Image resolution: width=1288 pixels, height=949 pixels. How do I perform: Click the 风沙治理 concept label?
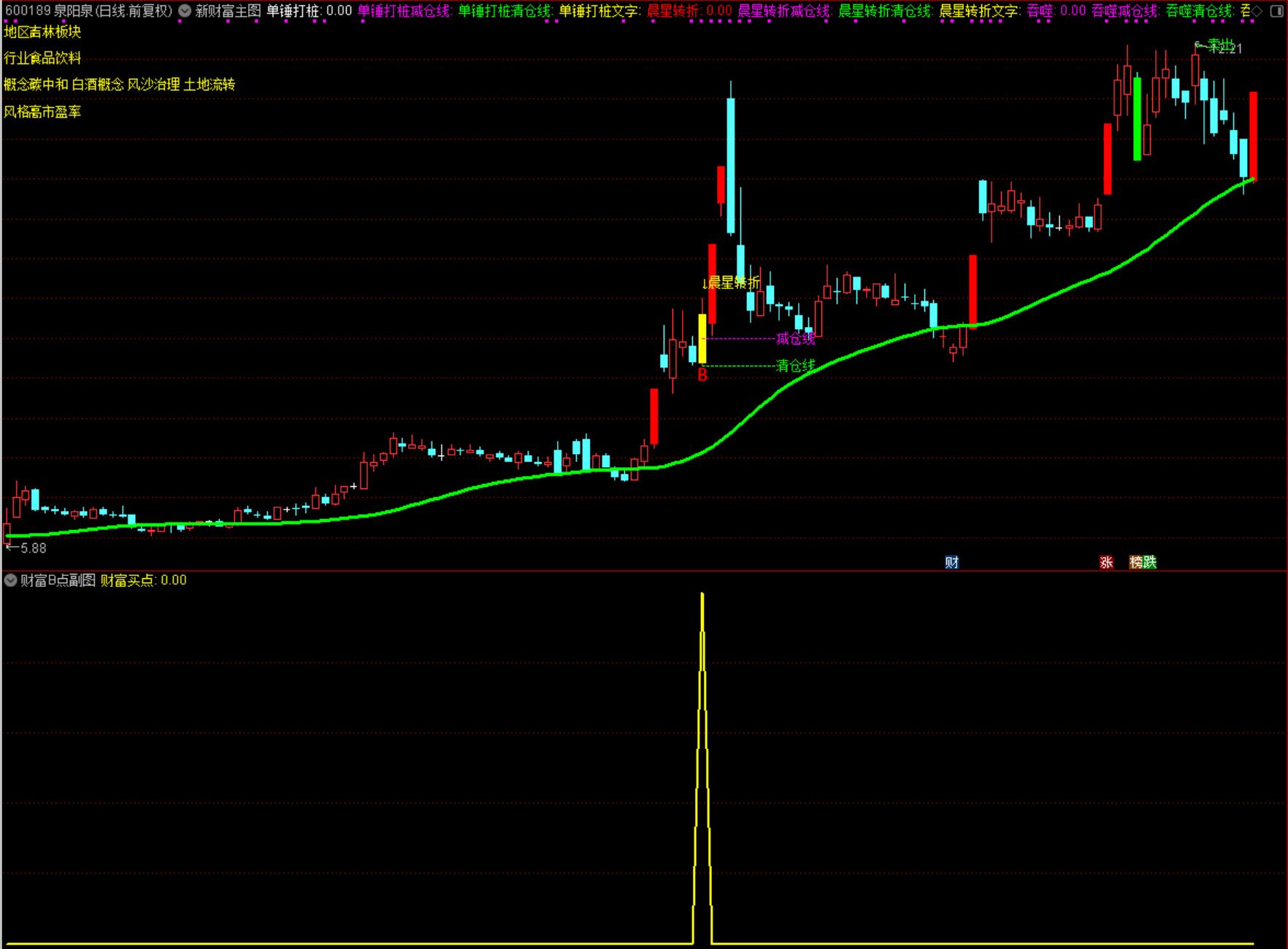pyautogui.click(x=154, y=85)
